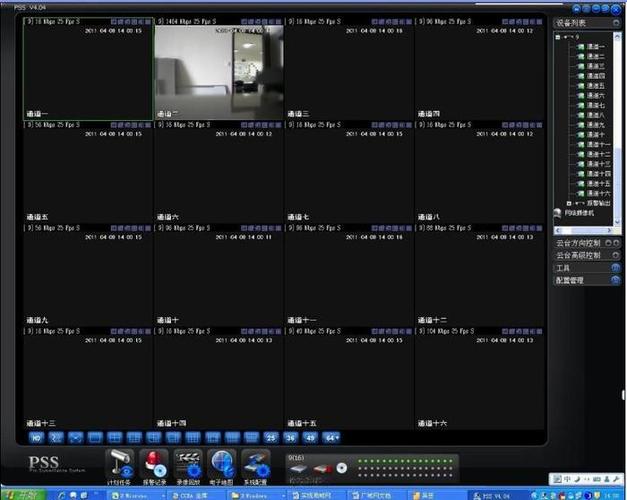Open the 电子地图 e-map globe icon
Image resolution: width=627 pixels, height=500 pixels.
[x=222, y=464]
